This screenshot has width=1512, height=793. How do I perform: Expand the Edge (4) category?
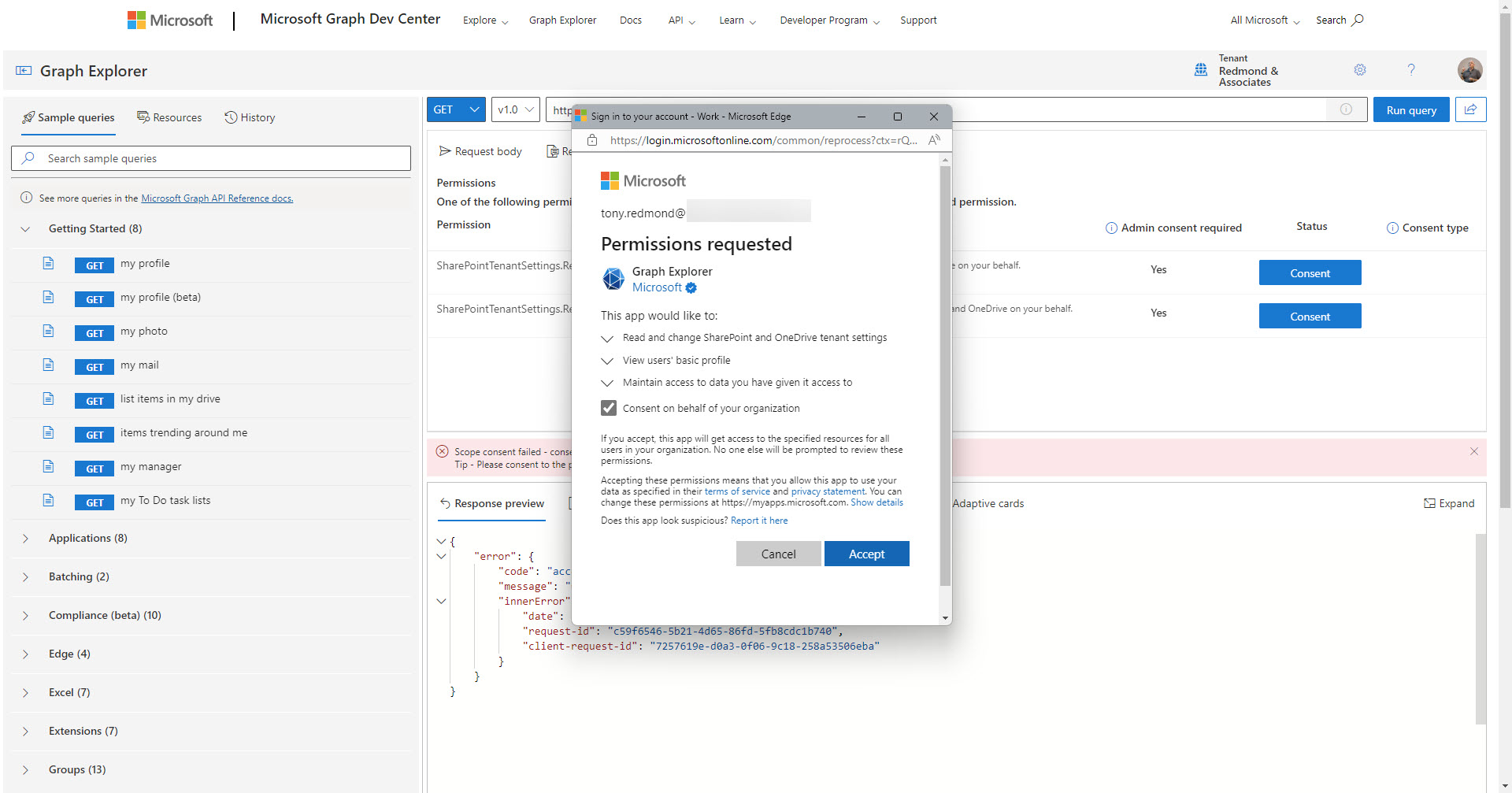(x=25, y=654)
